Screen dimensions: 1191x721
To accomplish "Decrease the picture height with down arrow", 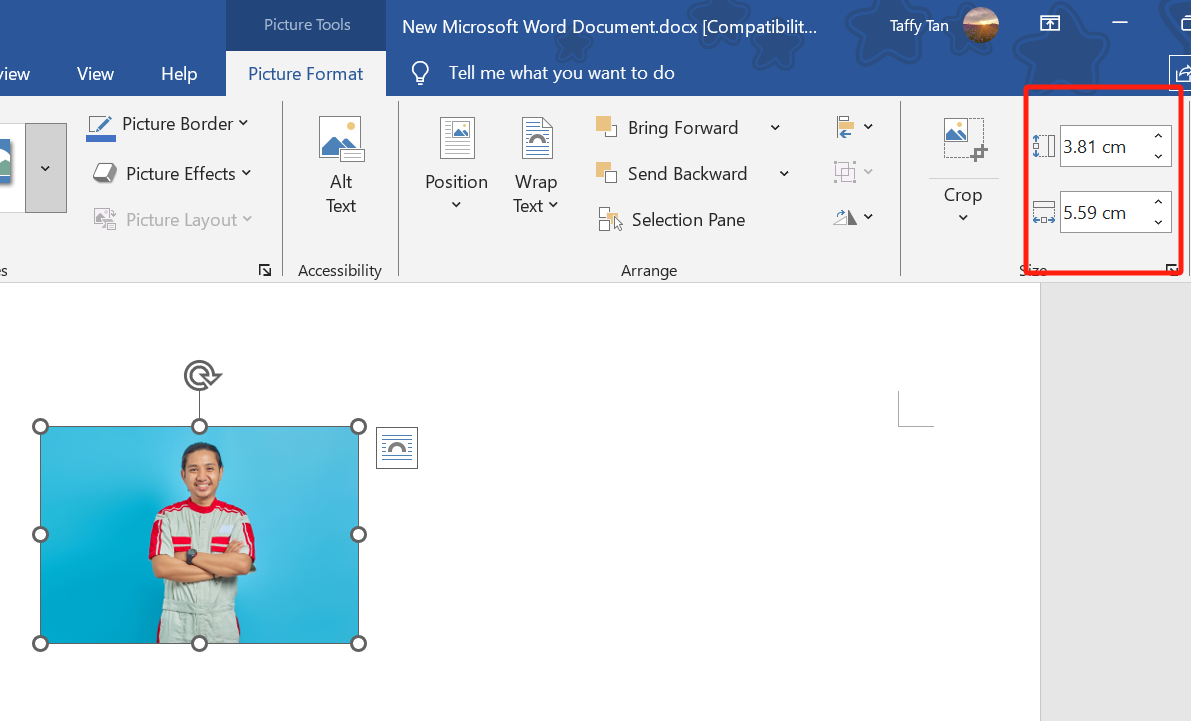I will point(1158,157).
